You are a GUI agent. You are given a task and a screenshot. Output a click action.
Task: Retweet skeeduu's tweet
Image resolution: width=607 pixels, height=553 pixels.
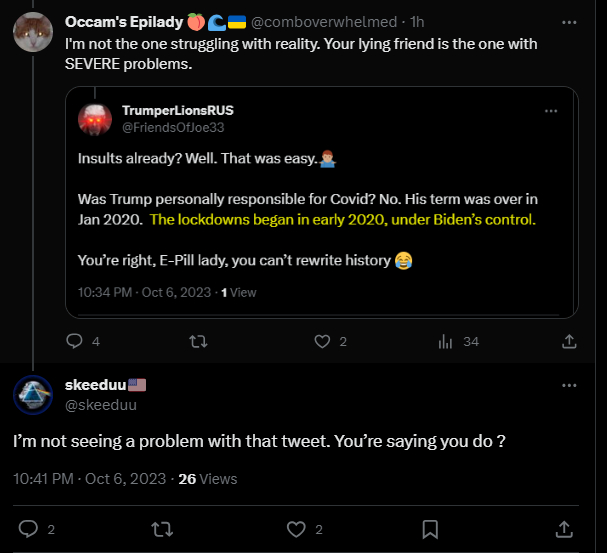click(x=162, y=528)
